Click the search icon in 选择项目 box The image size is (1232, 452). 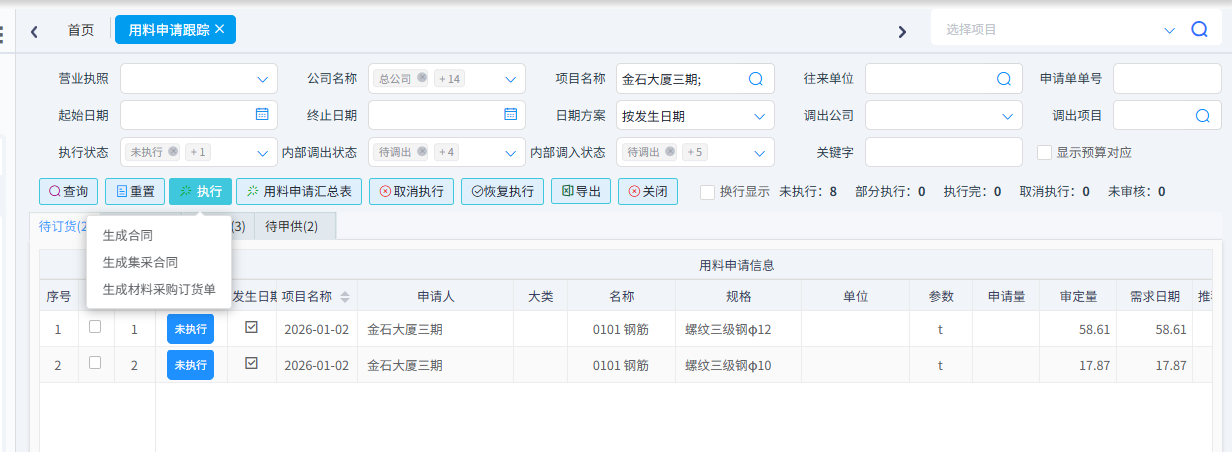click(1199, 30)
